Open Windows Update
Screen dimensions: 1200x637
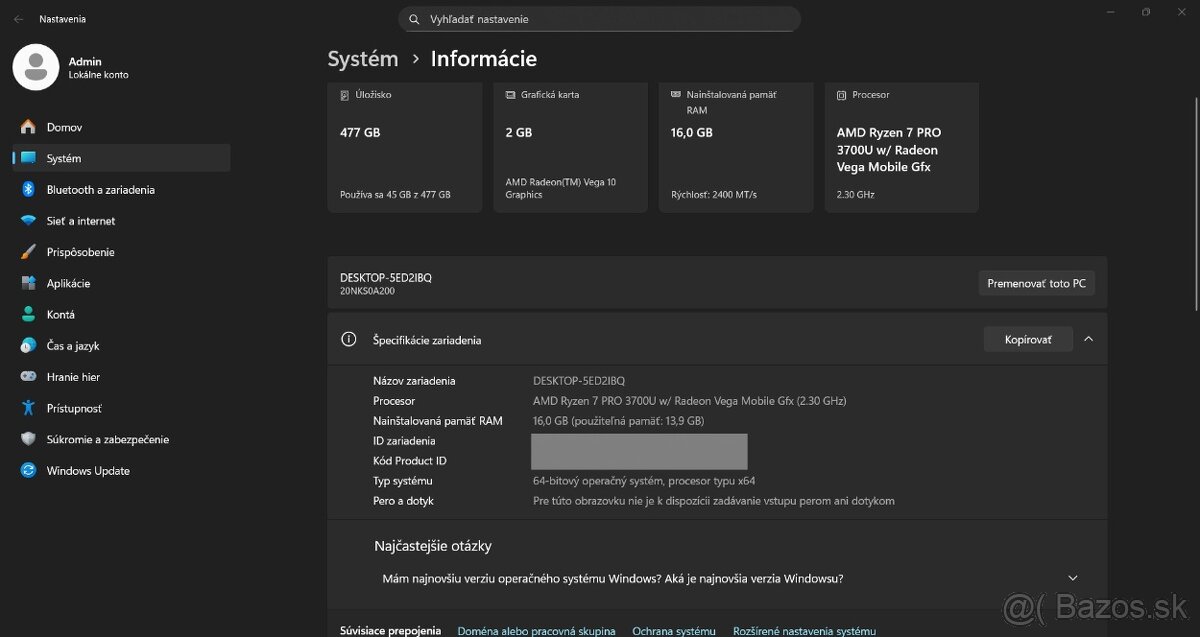tap(88, 470)
